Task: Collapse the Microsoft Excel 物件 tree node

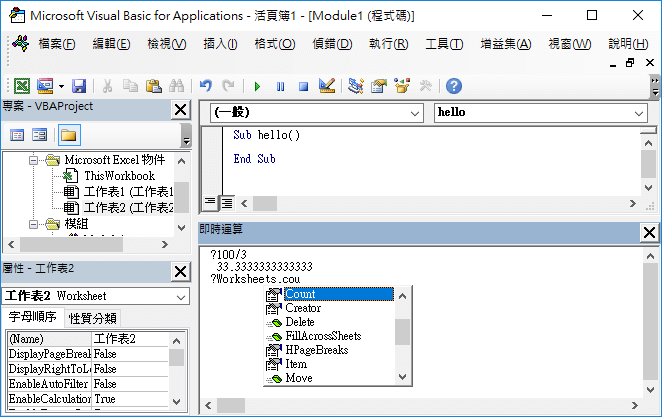Action: pyautogui.click(x=33, y=160)
